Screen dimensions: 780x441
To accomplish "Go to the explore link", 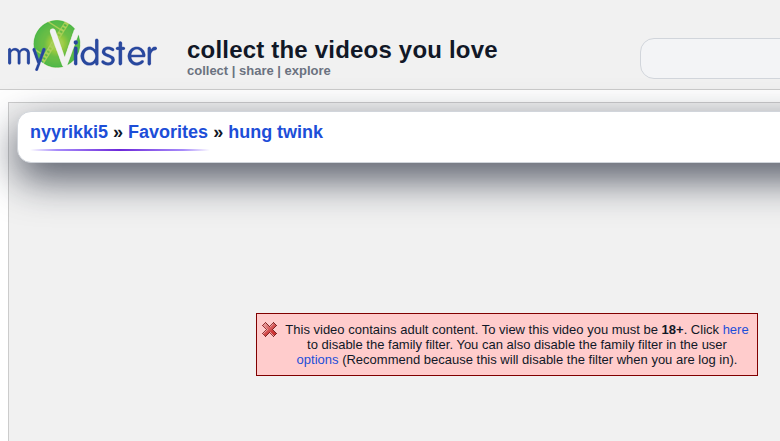I will pyautogui.click(x=307, y=71).
